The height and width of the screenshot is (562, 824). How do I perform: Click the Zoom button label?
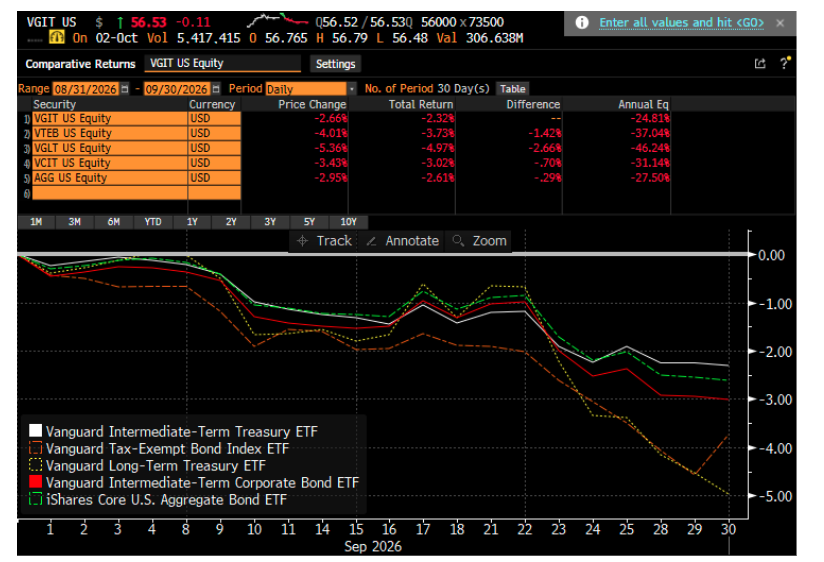[489, 241]
